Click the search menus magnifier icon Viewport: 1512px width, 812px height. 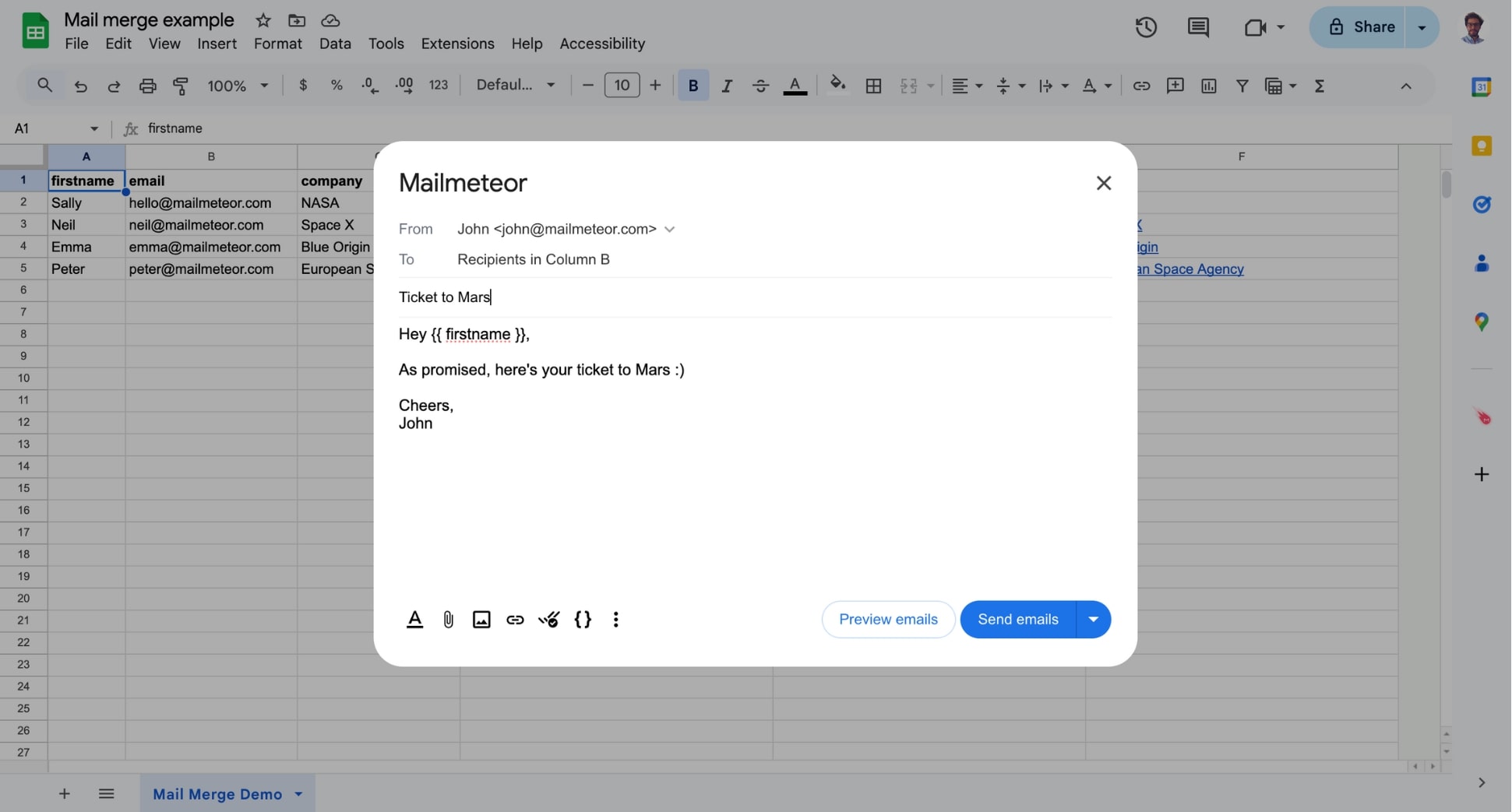coord(44,86)
